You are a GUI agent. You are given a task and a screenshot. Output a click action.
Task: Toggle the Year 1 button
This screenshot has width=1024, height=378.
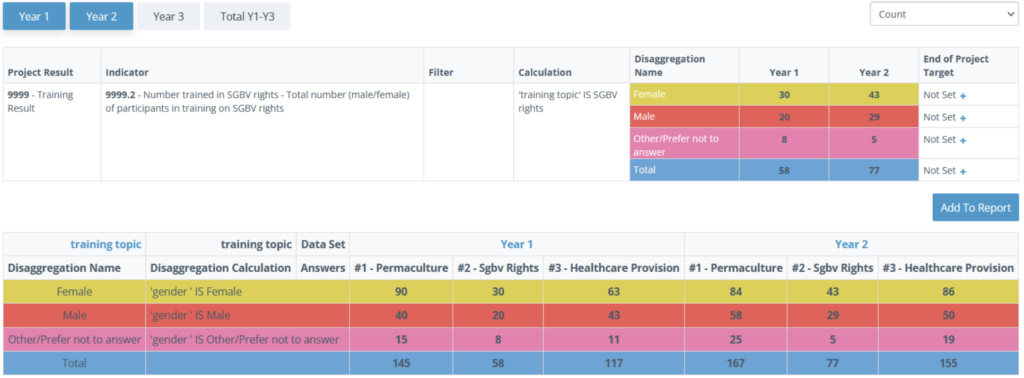tap(34, 16)
